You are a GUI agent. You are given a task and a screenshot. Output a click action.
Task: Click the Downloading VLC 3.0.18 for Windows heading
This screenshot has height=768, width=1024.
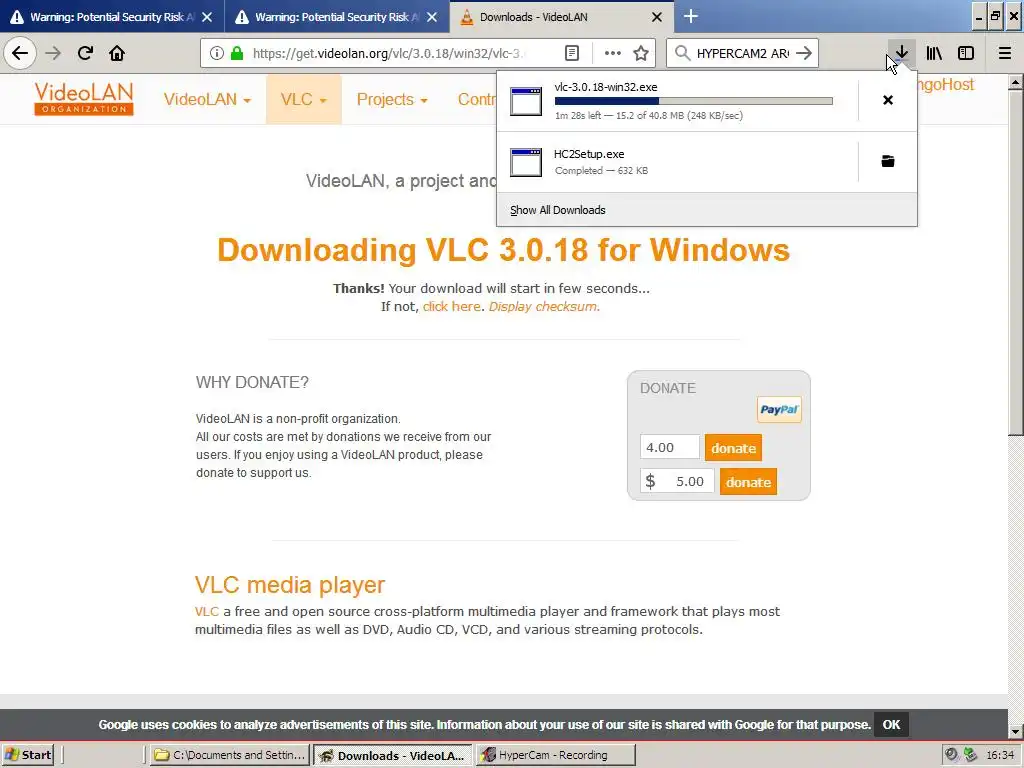click(x=504, y=249)
